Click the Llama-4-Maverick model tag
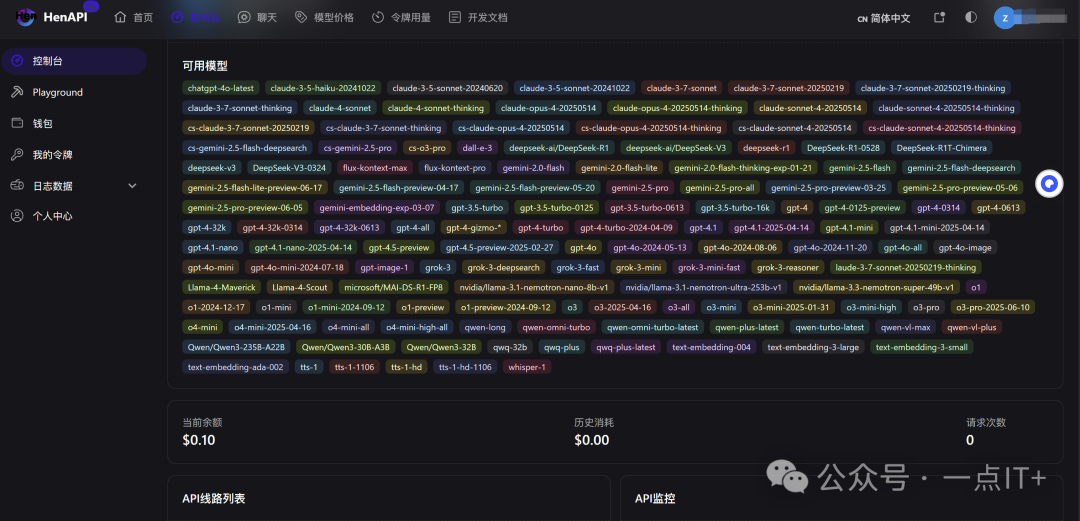Screen dimensions: 1080x521 [221, 287]
